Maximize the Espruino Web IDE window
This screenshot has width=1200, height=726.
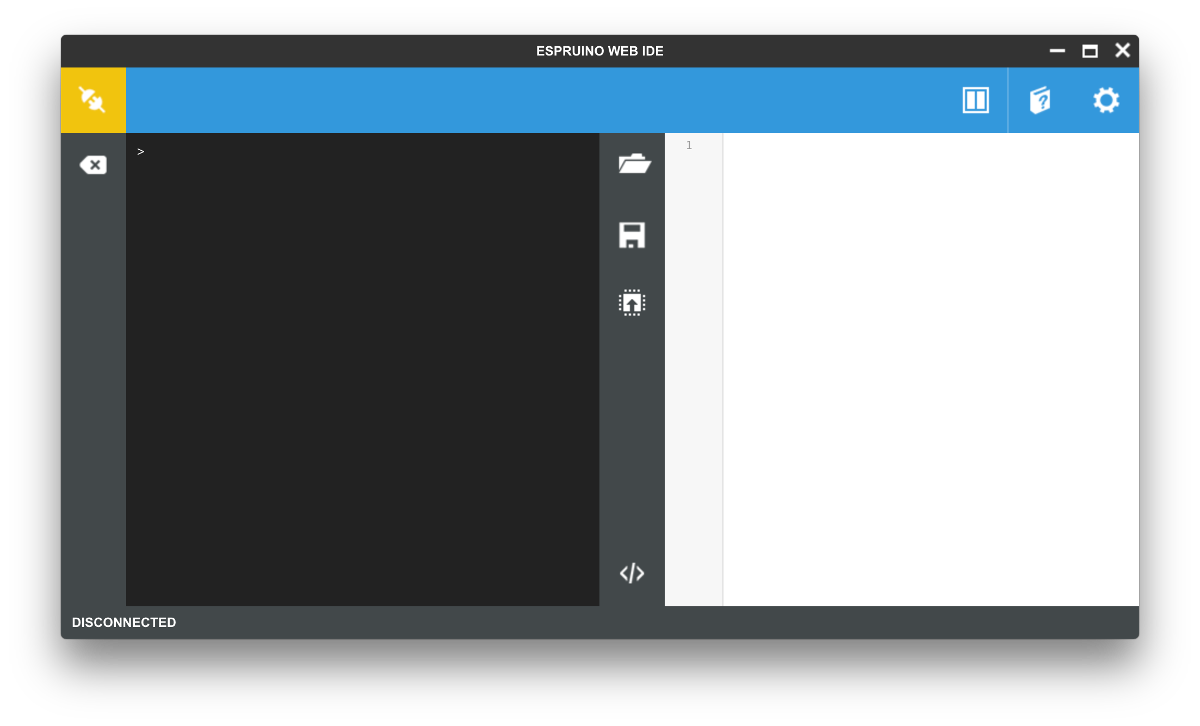pyautogui.click(x=1090, y=51)
